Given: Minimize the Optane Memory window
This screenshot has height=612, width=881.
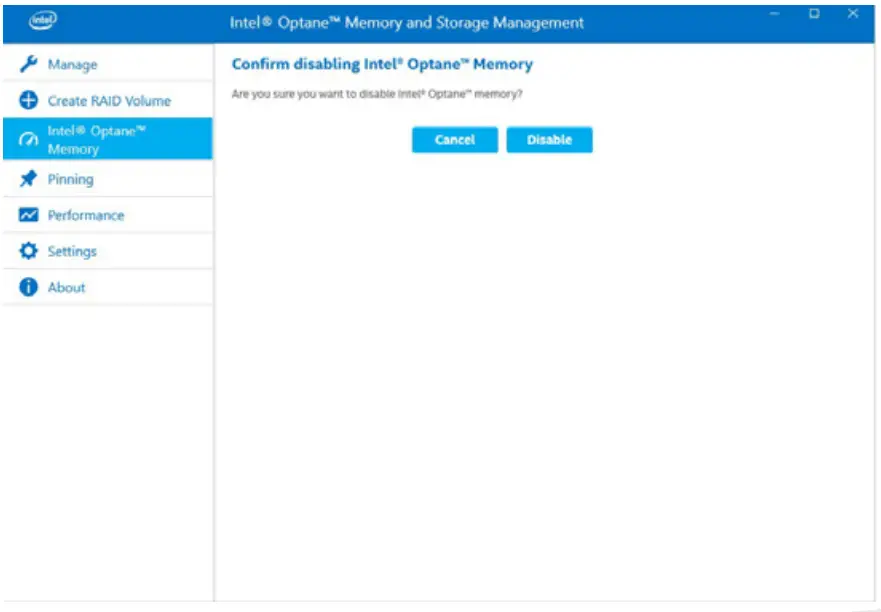Looking at the screenshot, I should (x=775, y=13).
